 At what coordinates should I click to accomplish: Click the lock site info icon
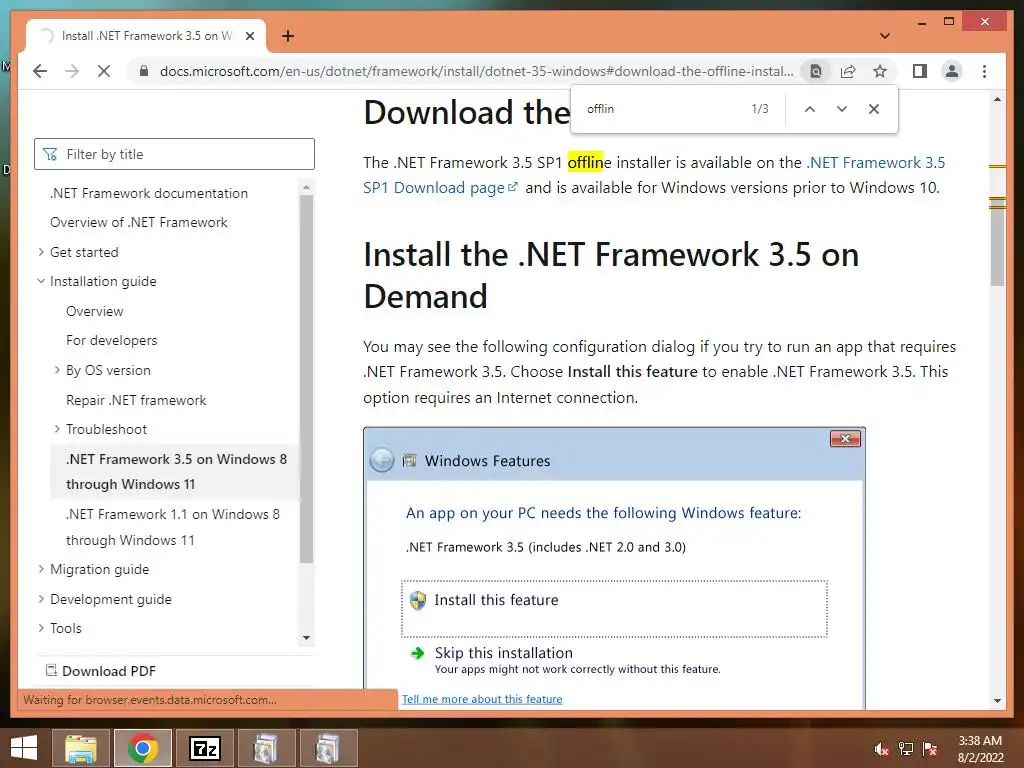point(144,71)
